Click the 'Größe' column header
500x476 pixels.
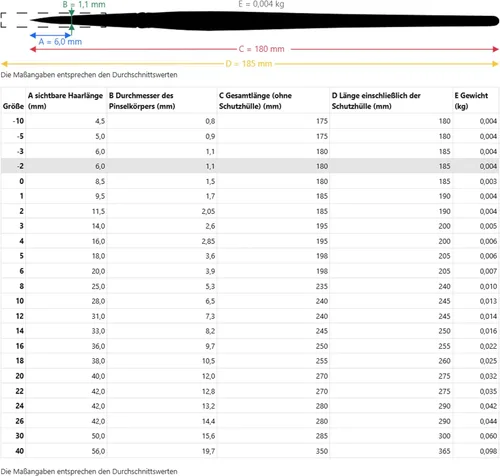13,106
